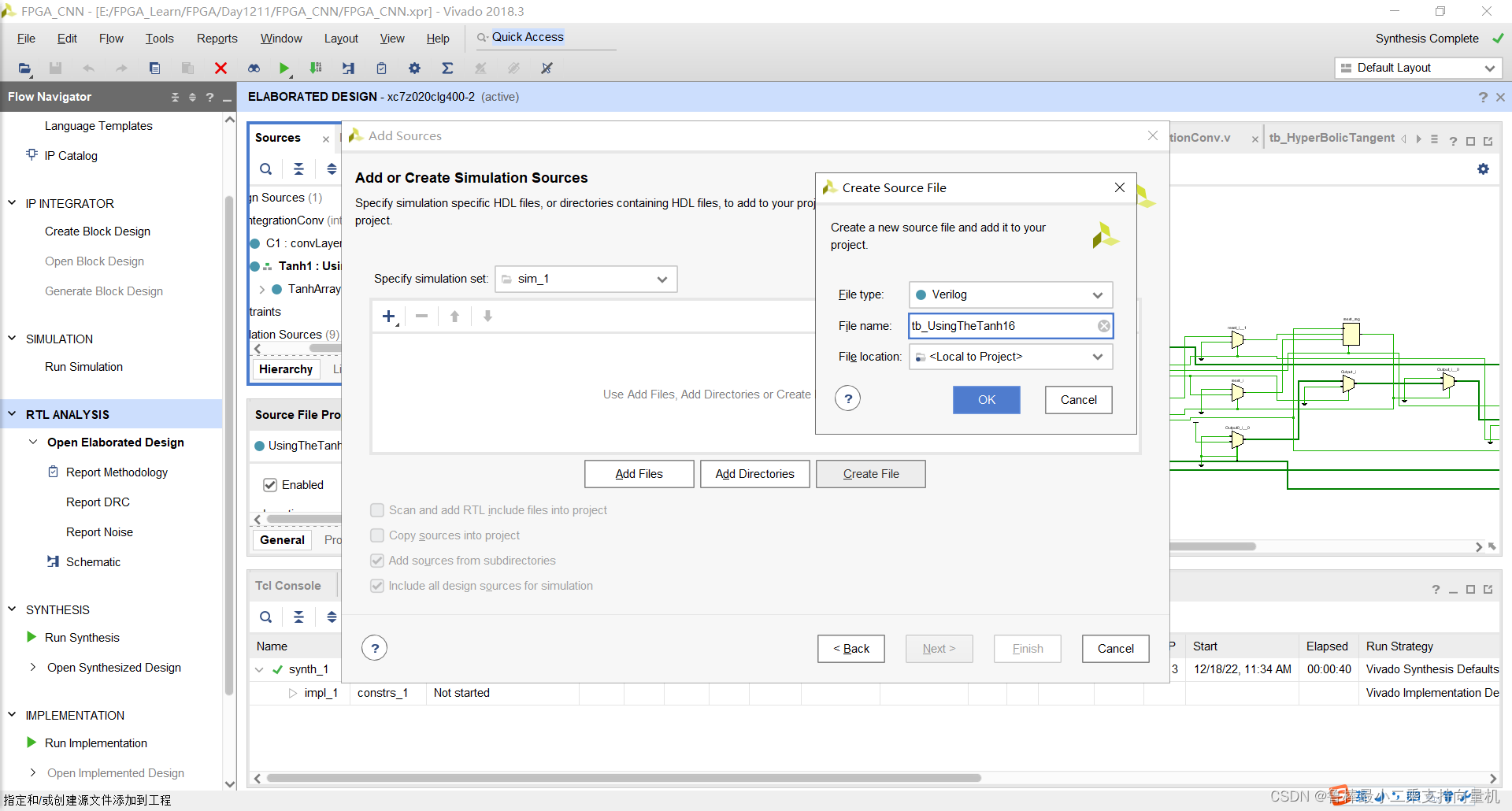
Task: Move file up arrow in Add Sources
Action: tap(454, 317)
